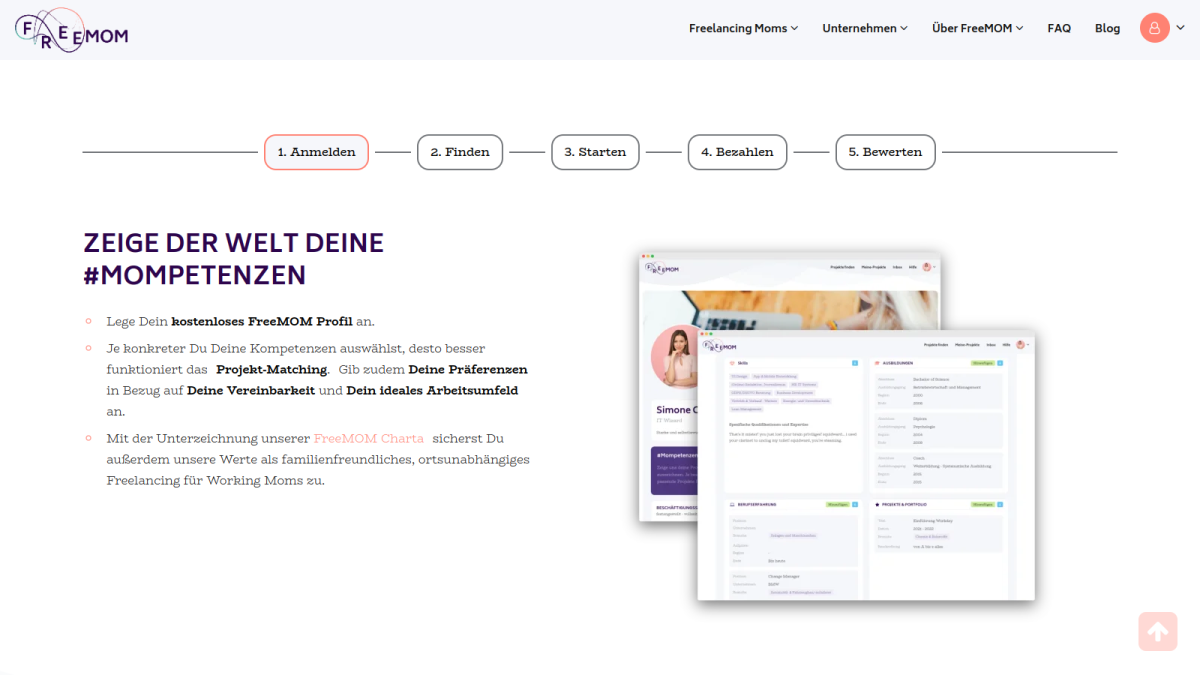Viewport: 1200px width, 675px height.
Task: Open the FreeMOM Charta link
Action: [369, 438]
